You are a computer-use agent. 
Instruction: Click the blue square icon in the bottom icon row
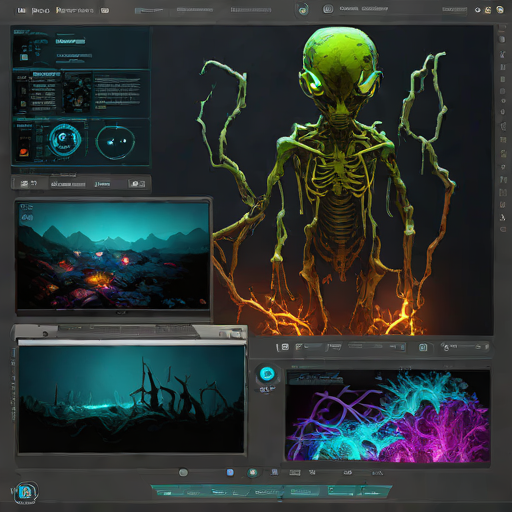click(230, 472)
